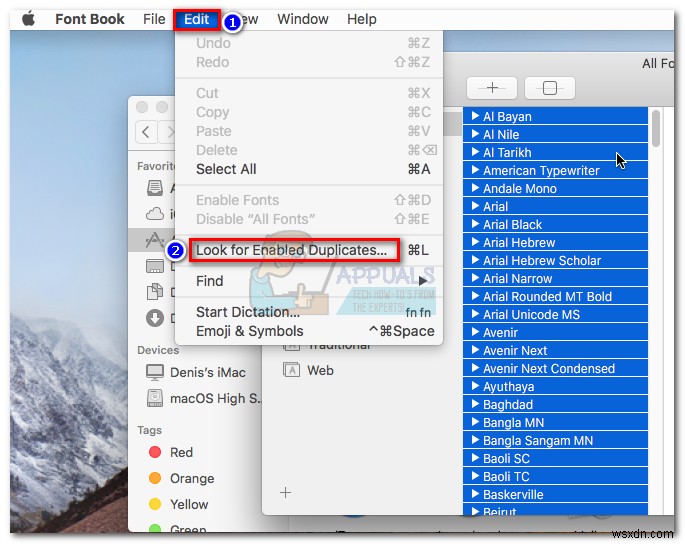This screenshot has height=544, width=685.
Task: Click the Tags section header
Action: point(149,430)
